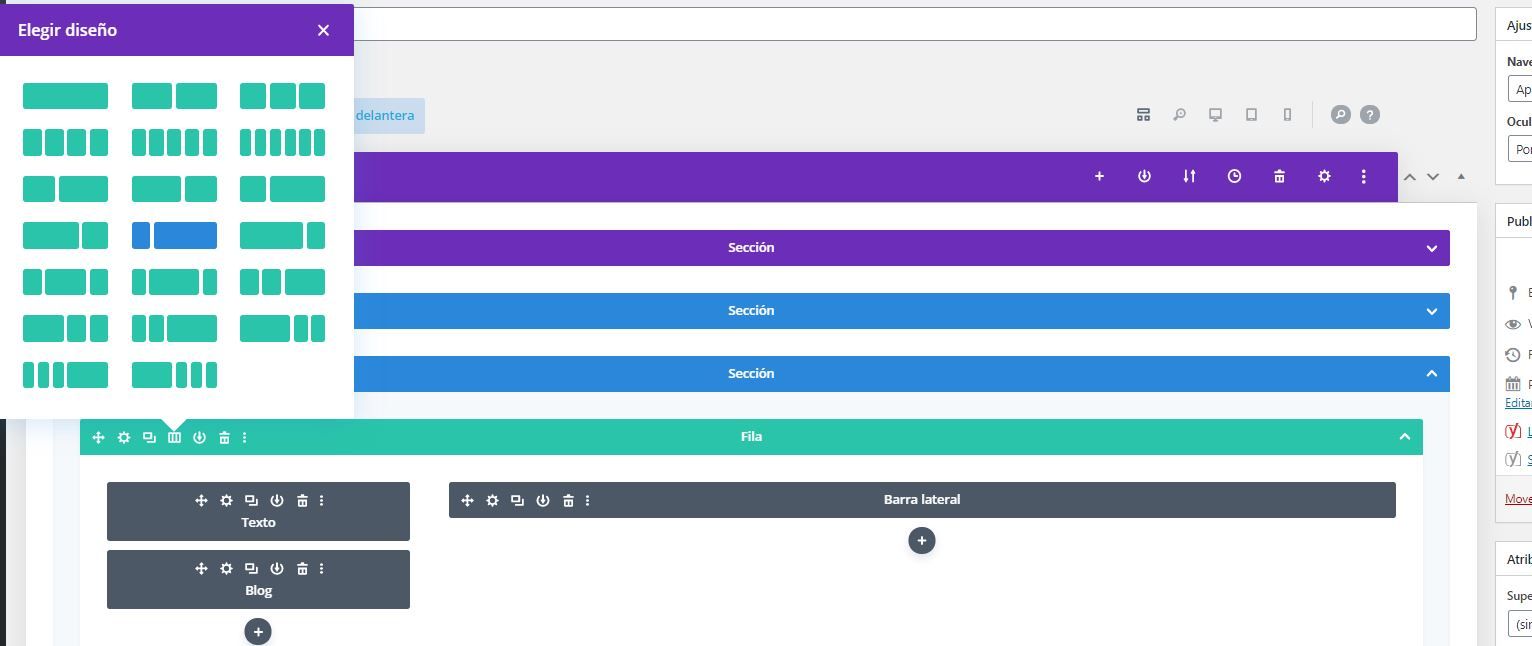This screenshot has width=1532, height=646.
Task: Switch to desktop preview mode
Action: click(x=1215, y=115)
